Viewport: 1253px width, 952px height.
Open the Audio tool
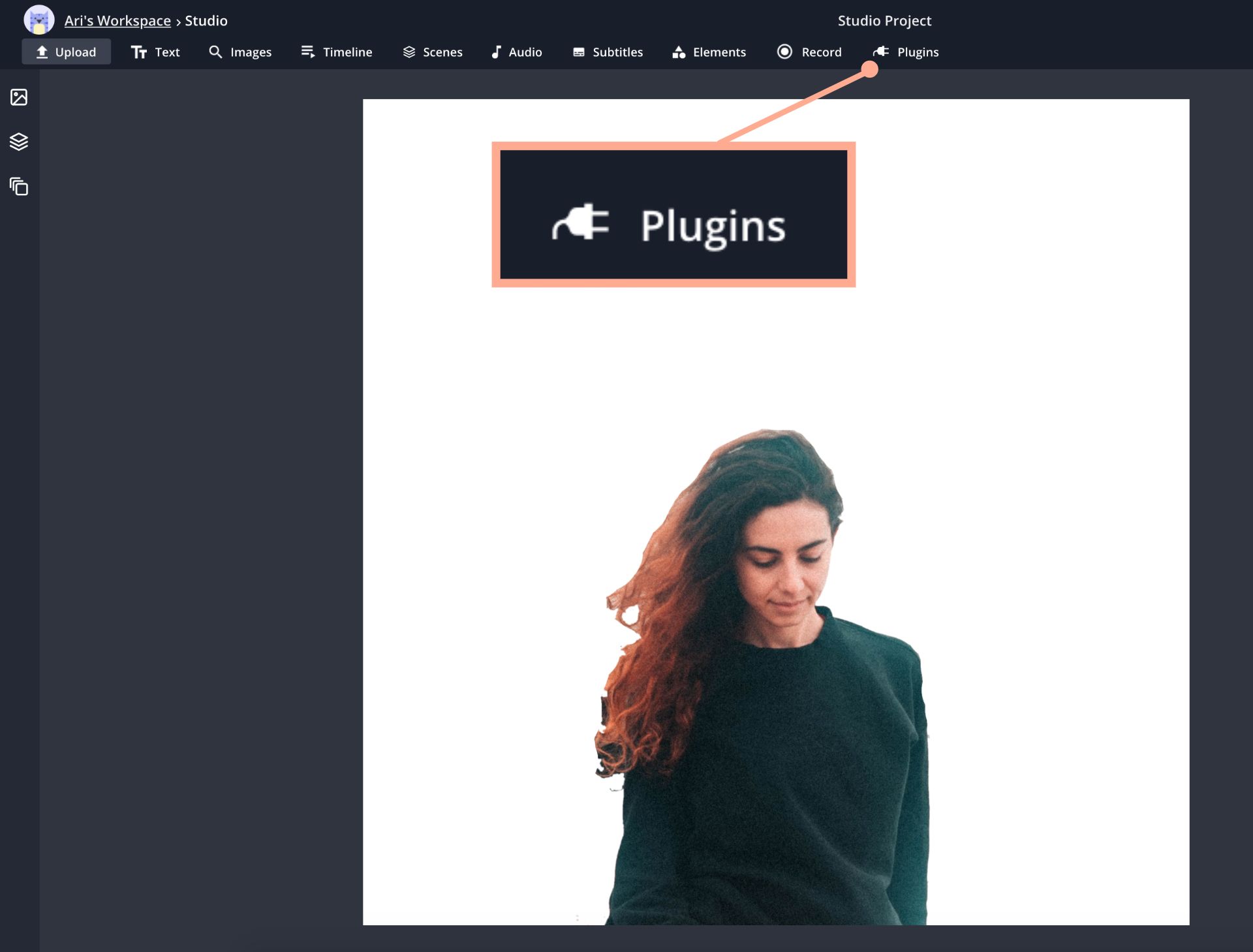pos(516,52)
